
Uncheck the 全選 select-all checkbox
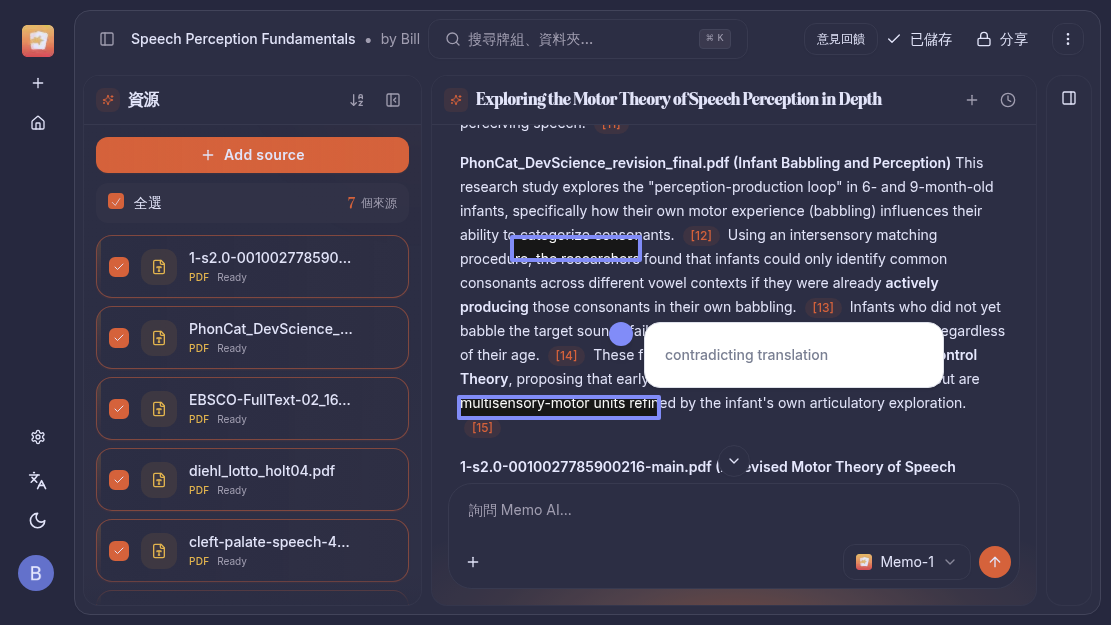pos(116,202)
